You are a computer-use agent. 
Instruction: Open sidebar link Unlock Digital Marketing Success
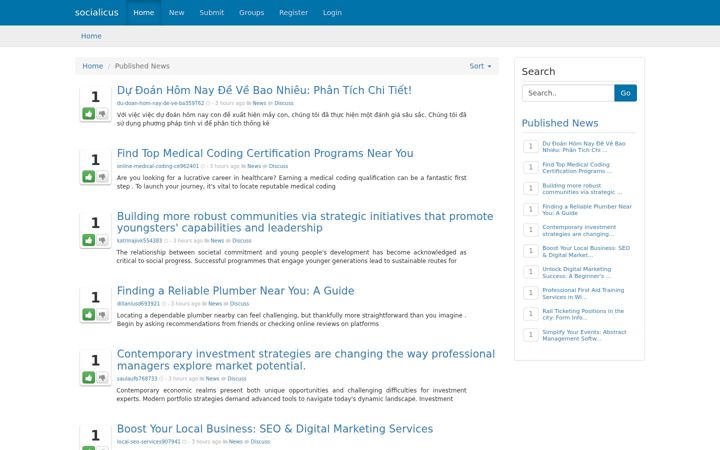(577, 272)
